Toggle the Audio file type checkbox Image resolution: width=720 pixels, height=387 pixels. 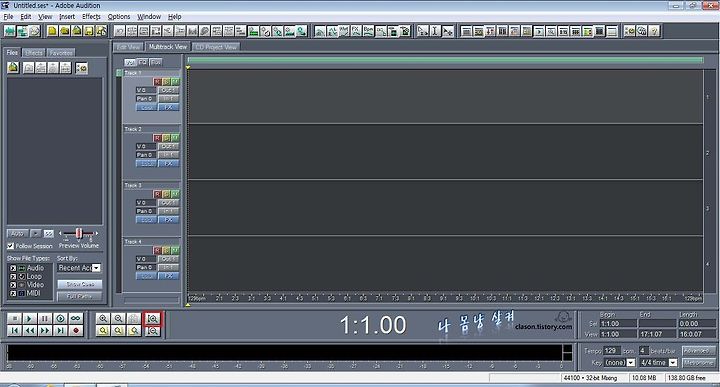pos(13,268)
